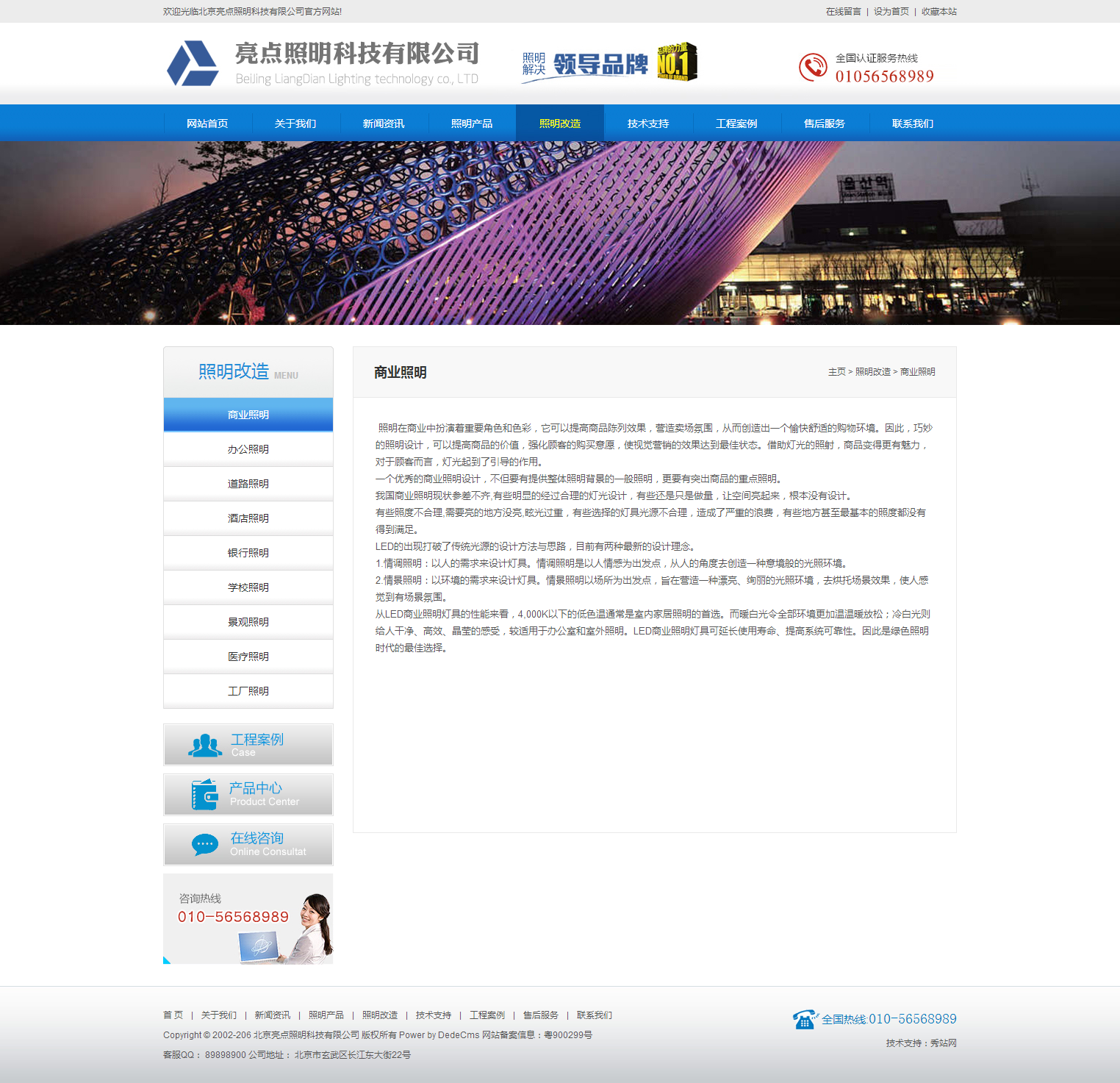Click the NO.1 gold brand badge

click(x=676, y=62)
